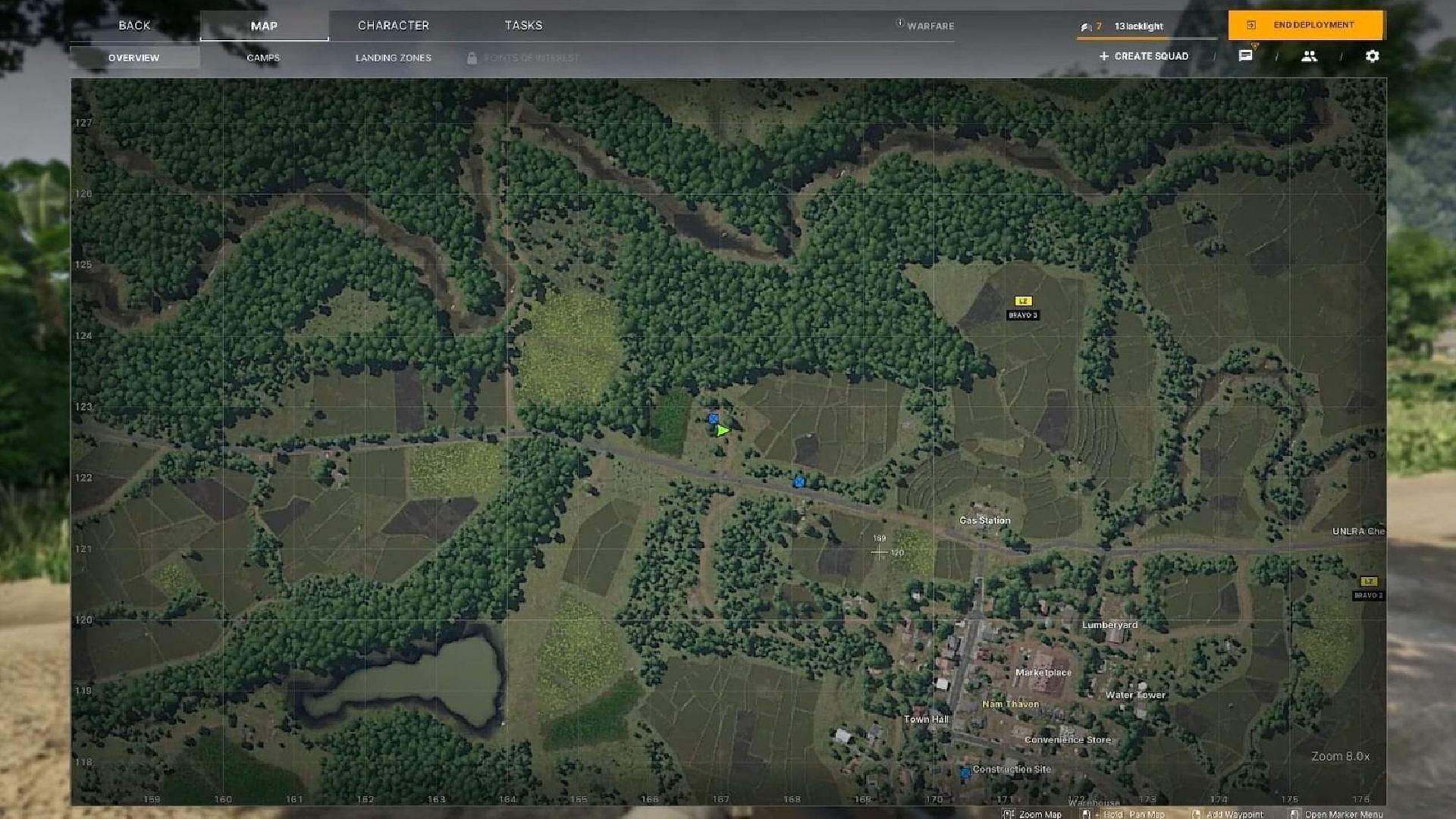Switch to the TASKS tab

pos(523,25)
